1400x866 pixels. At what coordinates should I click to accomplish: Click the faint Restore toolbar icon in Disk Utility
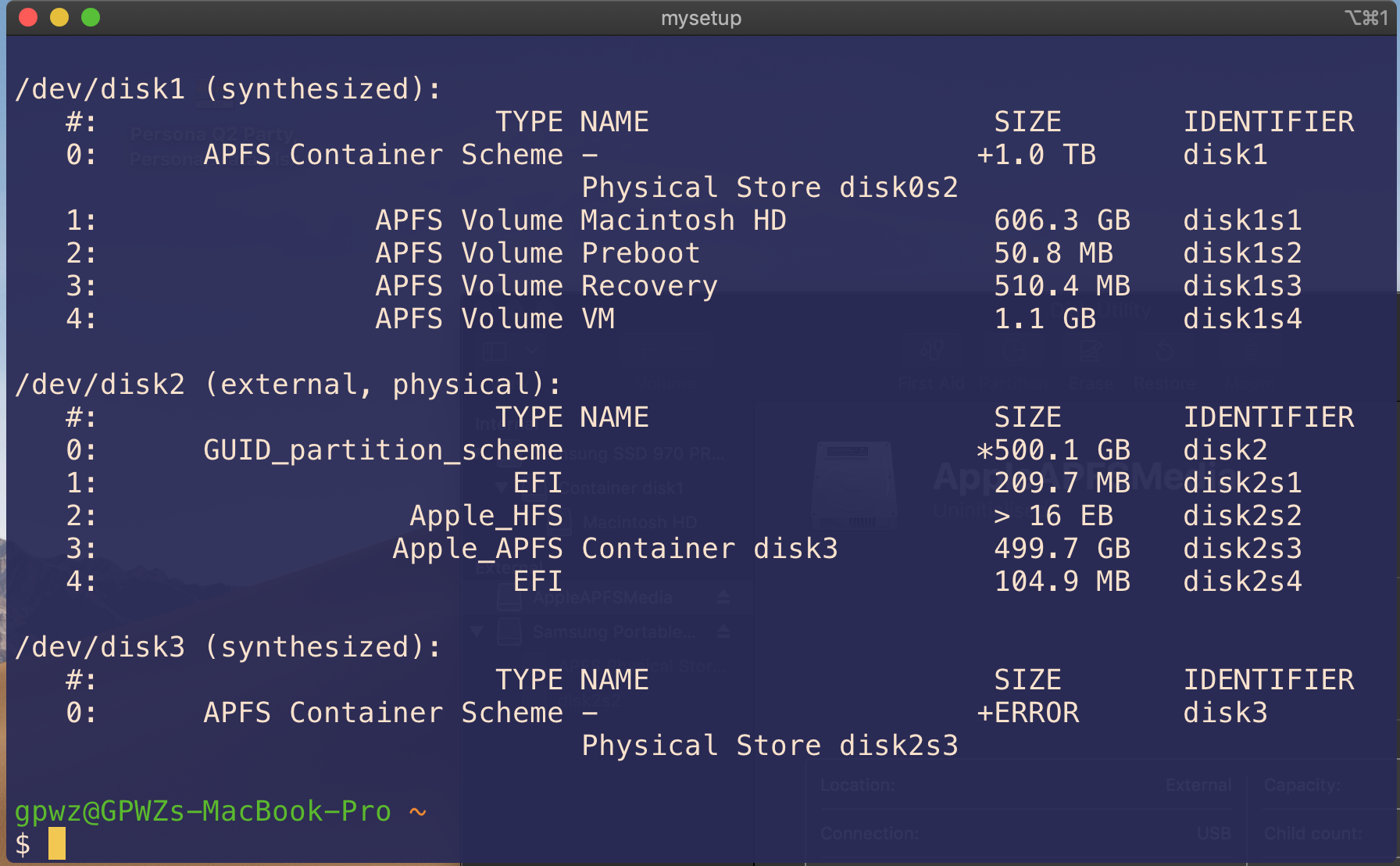point(1164,350)
